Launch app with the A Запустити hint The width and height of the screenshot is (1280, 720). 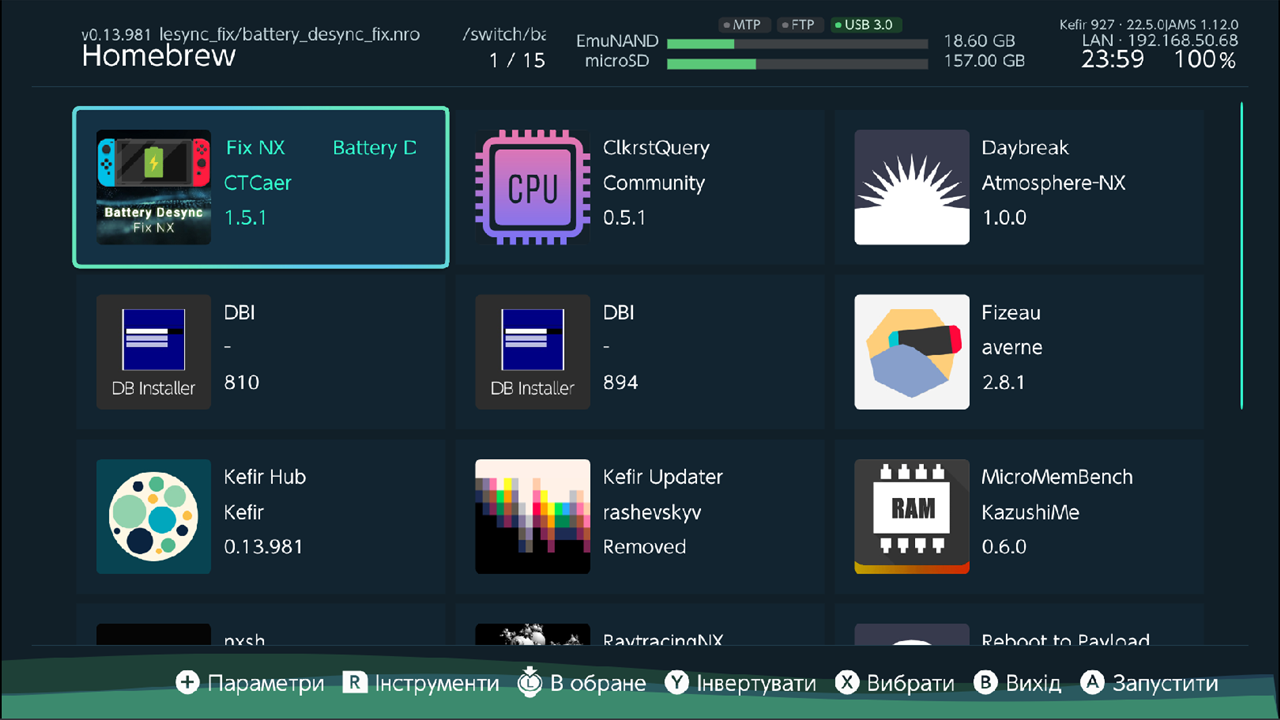(1149, 683)
